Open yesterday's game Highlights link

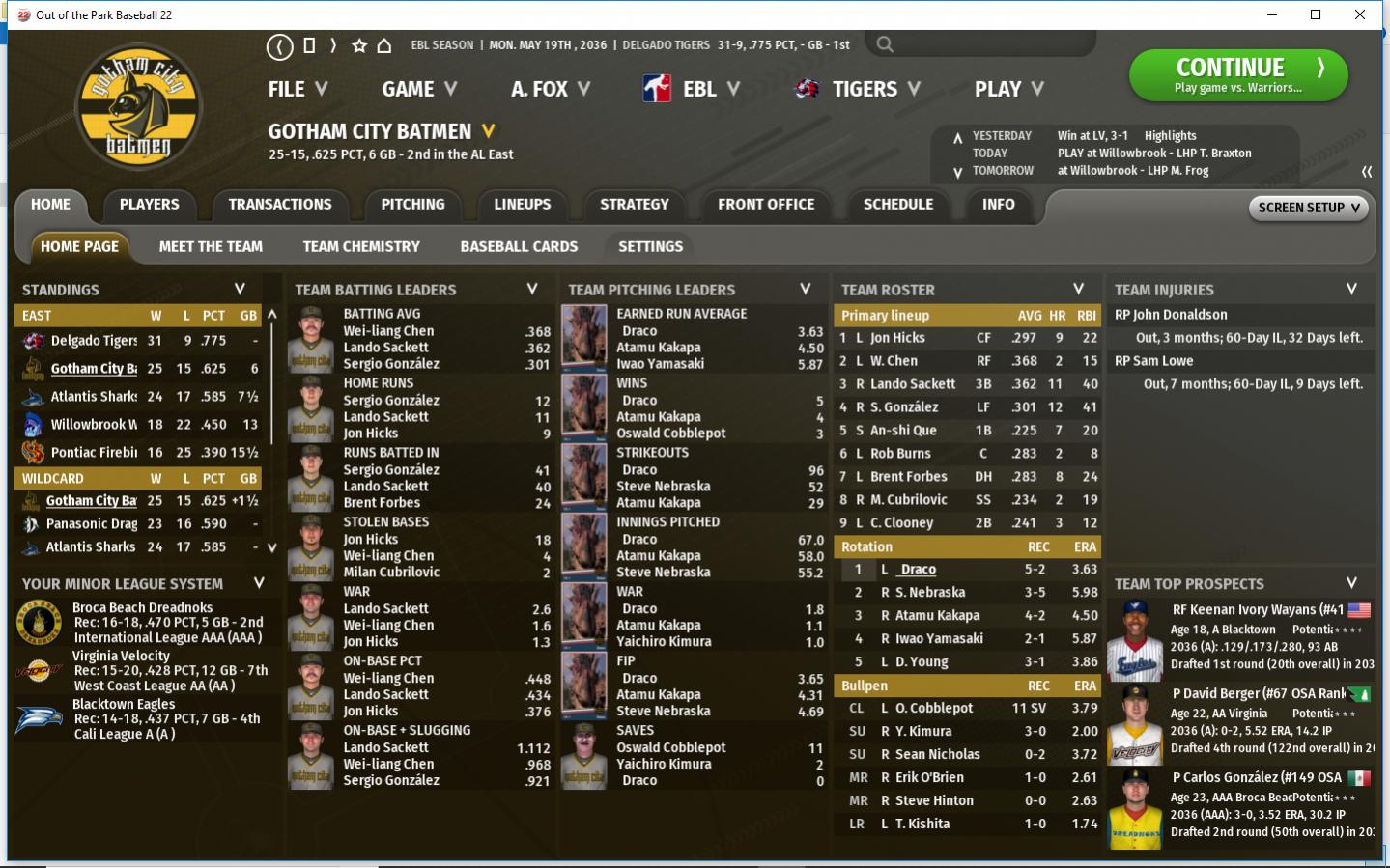click(x=1170, y=136)
